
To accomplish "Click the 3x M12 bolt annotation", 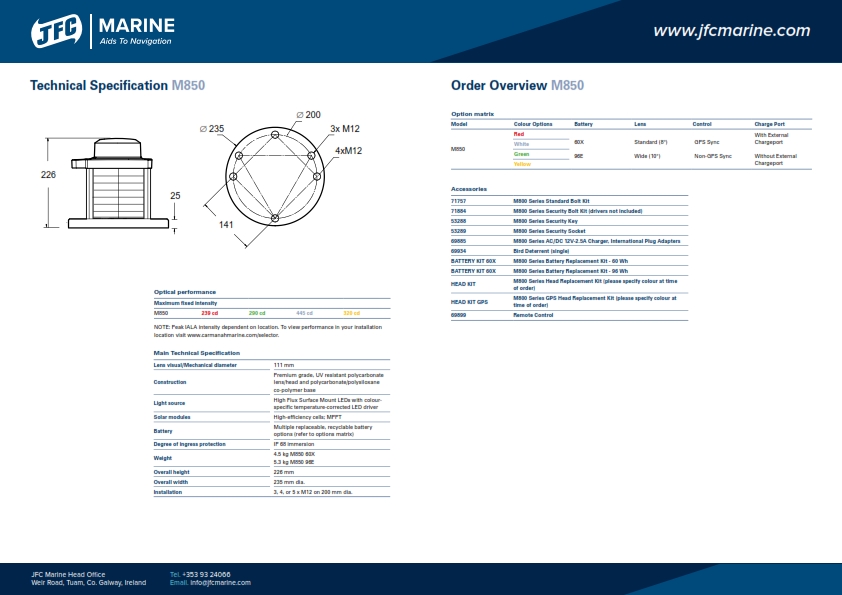I will click(344, 129).
